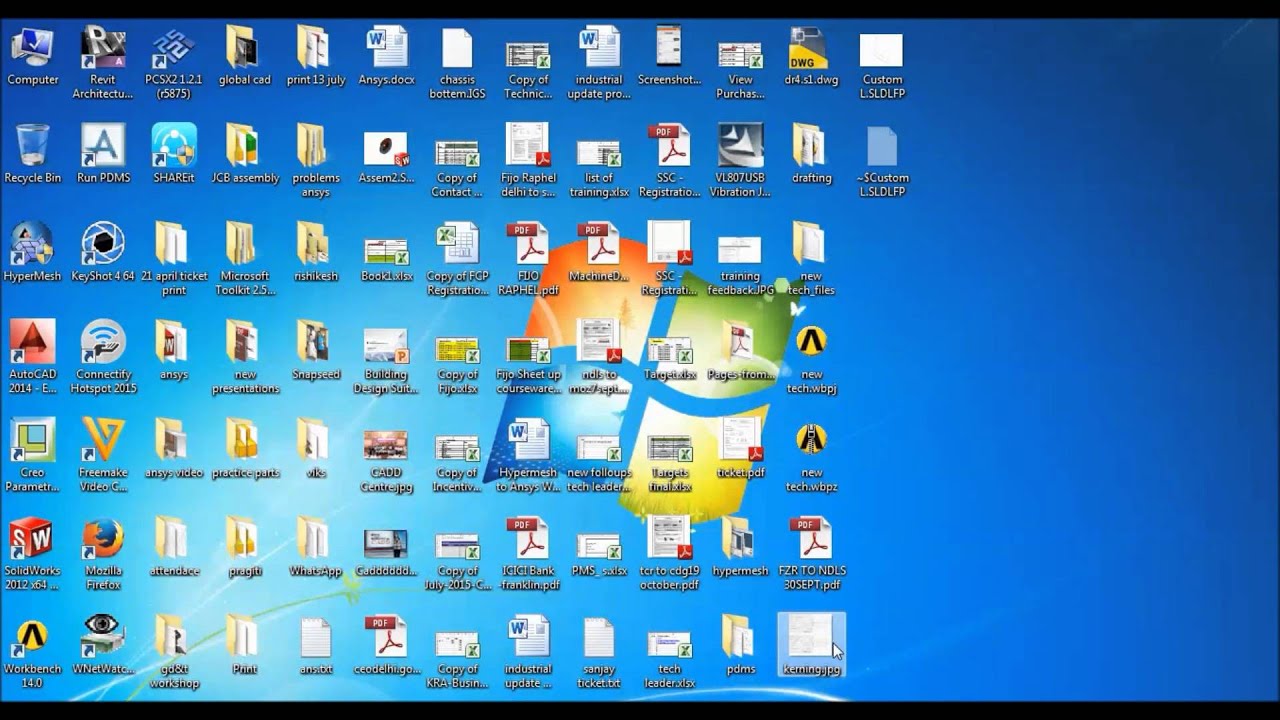1280x720 pixels.
Task: Select the highlighted kerning.jpg image file
Action: coord(811,644)
